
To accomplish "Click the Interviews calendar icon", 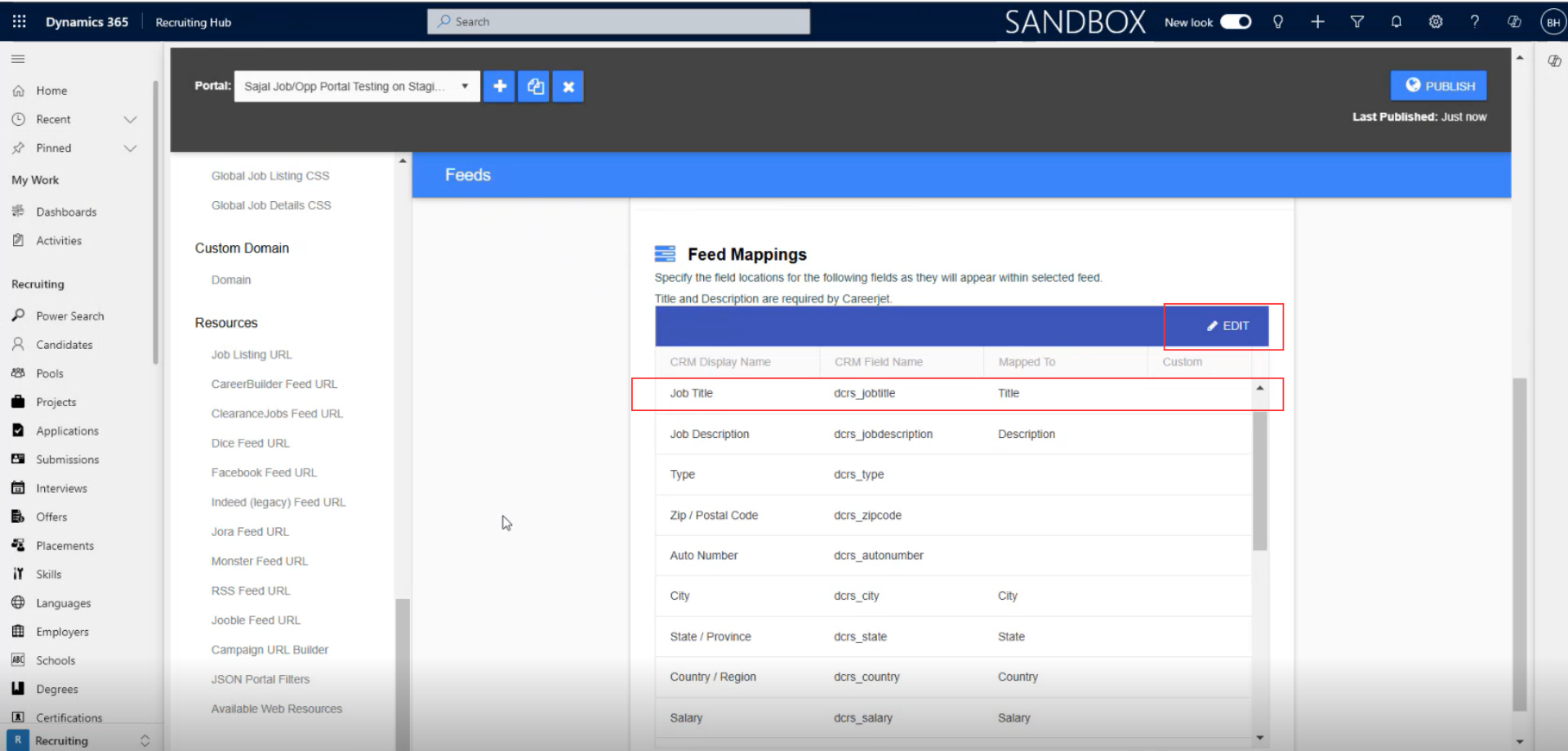I will (18, 488).
